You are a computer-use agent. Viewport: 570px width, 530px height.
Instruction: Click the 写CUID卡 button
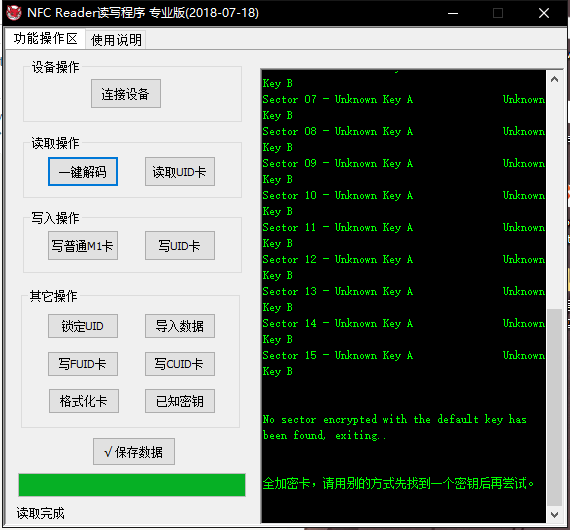pyautogui.click(x=180, y=364)
